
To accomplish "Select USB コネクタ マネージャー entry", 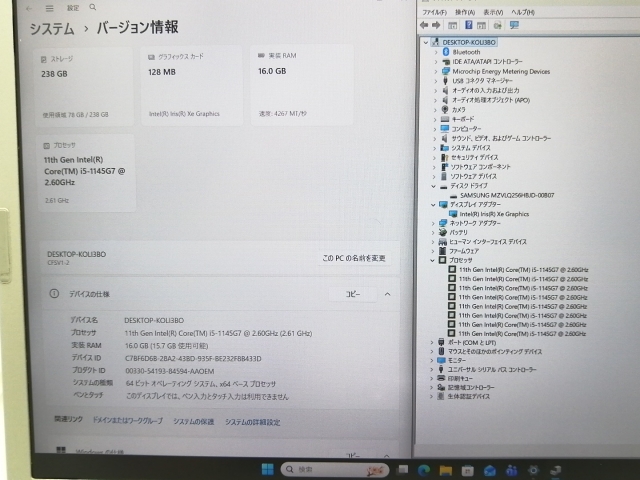I will (482, 81).
